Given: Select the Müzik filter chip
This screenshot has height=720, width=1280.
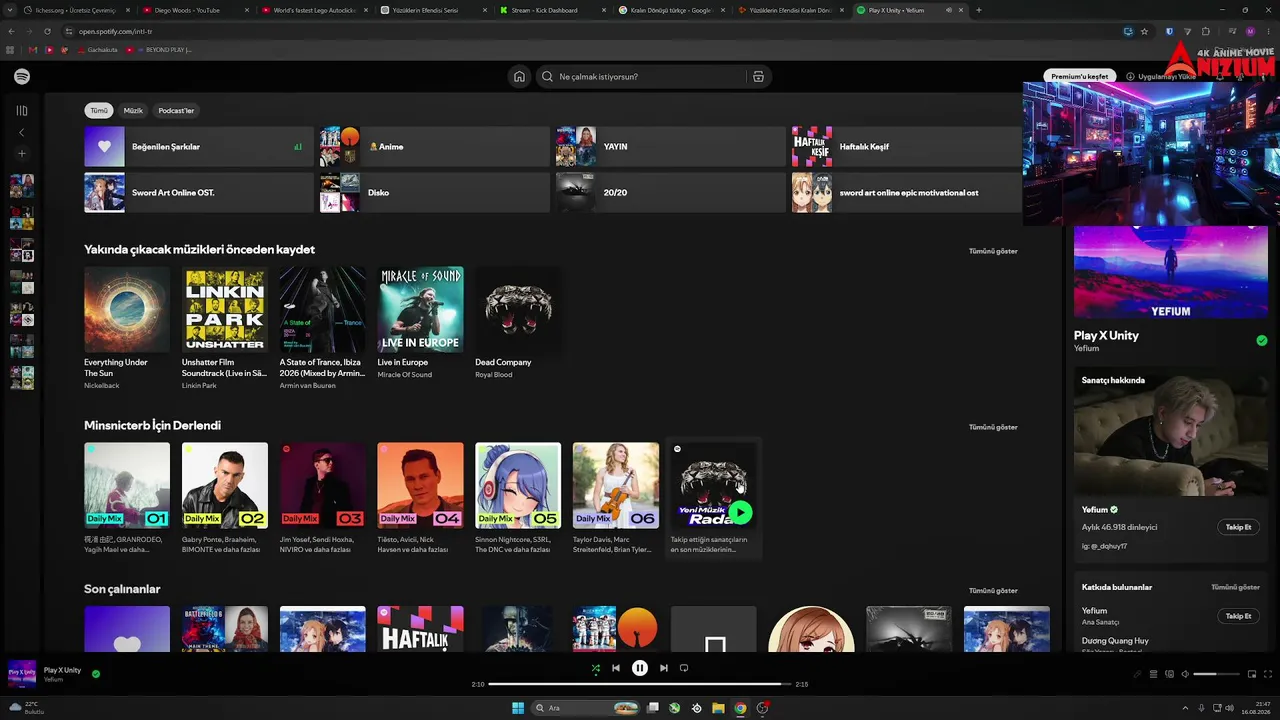Looking at the screenshot, I should tap(133, 111).
